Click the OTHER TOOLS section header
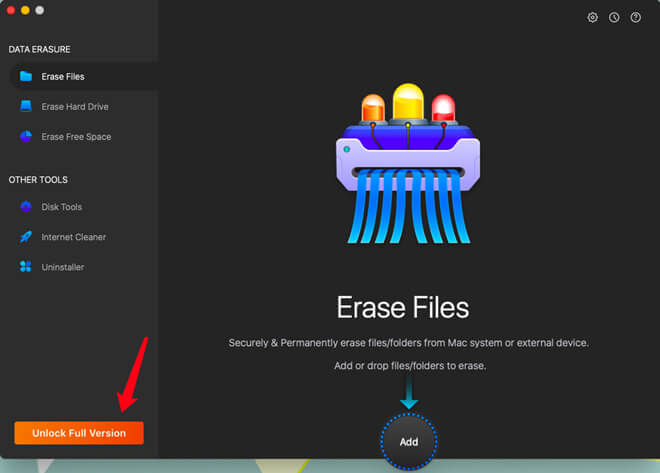 [38, 180]
